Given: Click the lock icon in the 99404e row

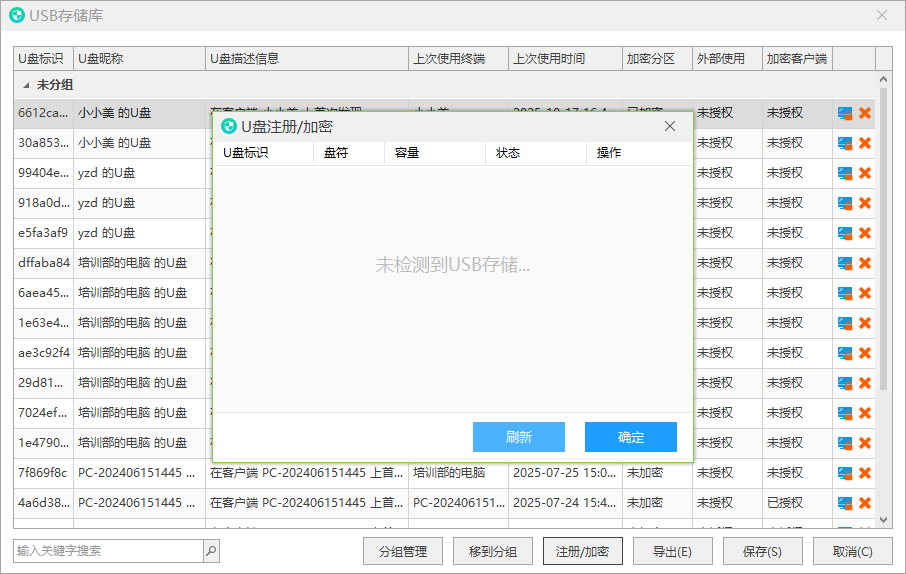Looking at the screenshot, I should point(845,173).
